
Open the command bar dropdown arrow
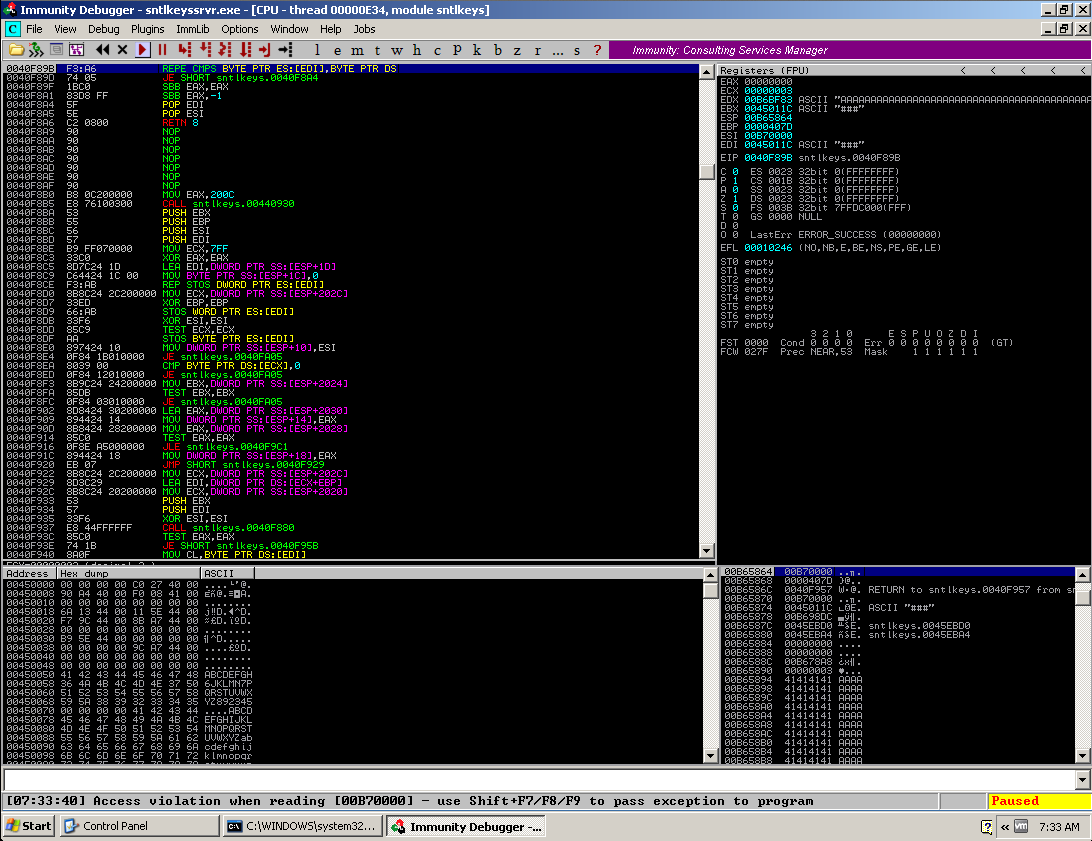click(1083, 780)
